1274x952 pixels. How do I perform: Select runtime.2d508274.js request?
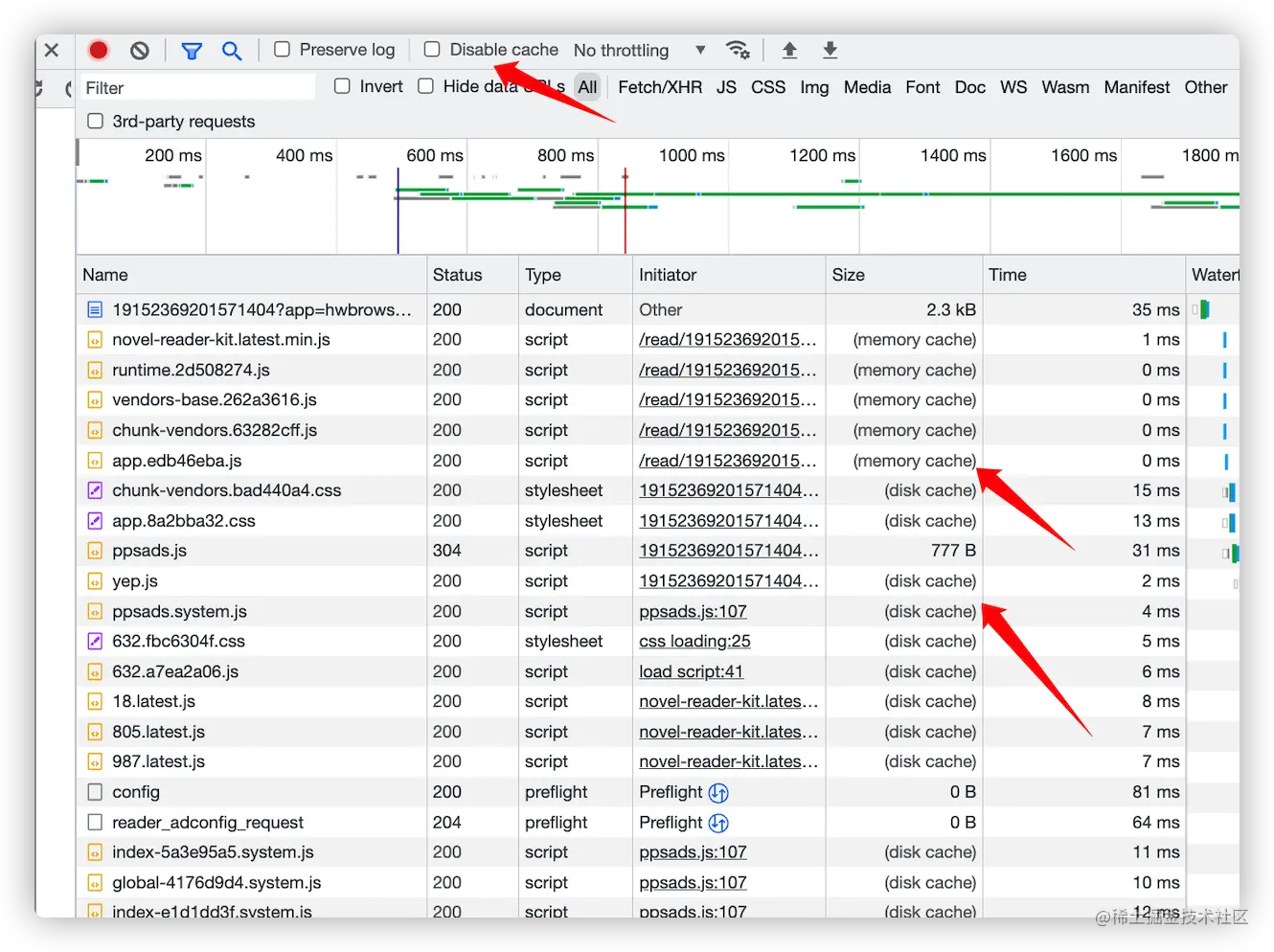pos(191,370)
